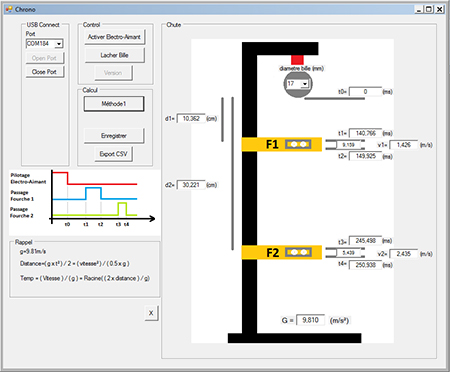Click the red electromagnet block

pyautogui.click(x=297, y=60)
